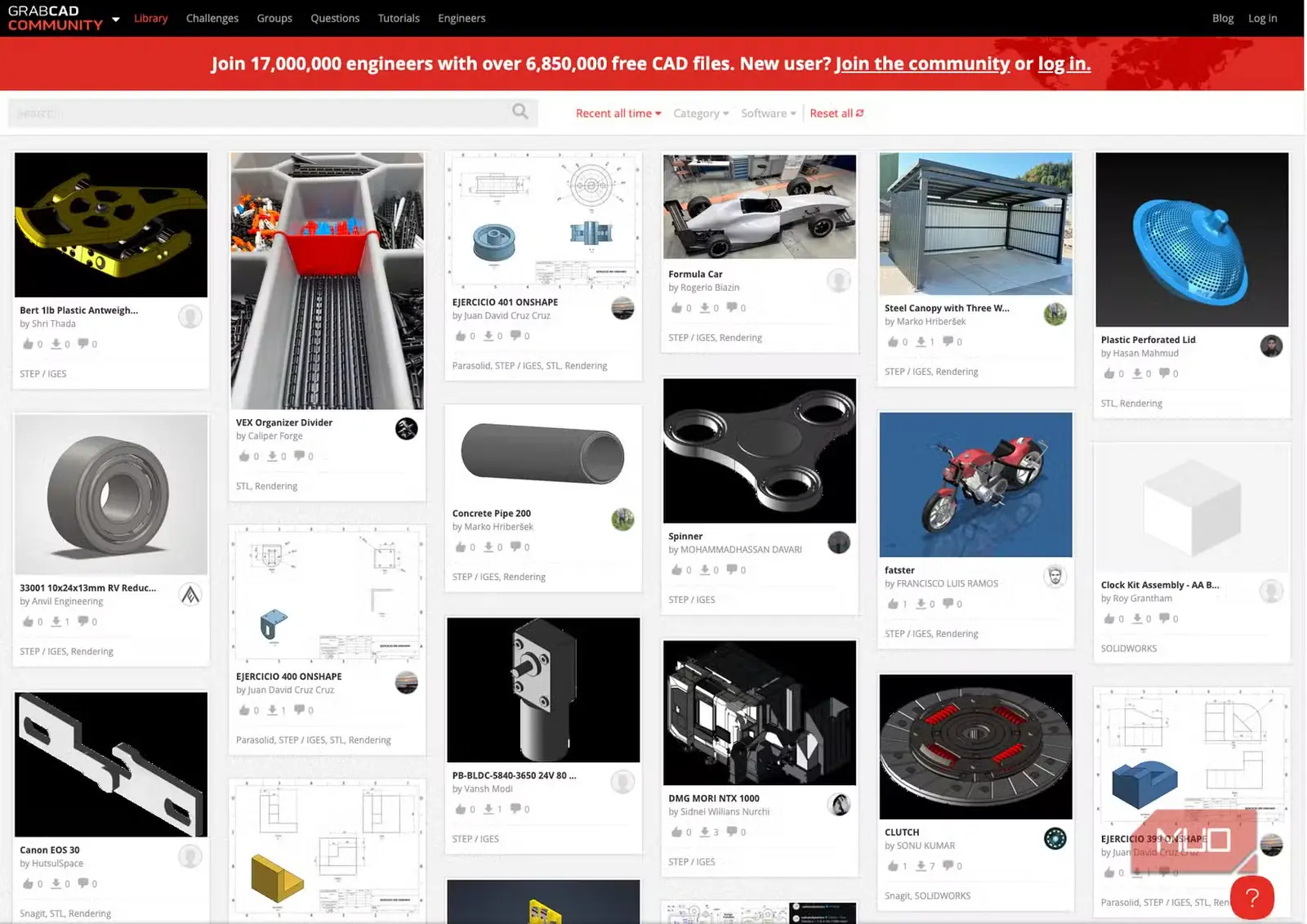Expand the Software filter dropdown

coord(769,114)
